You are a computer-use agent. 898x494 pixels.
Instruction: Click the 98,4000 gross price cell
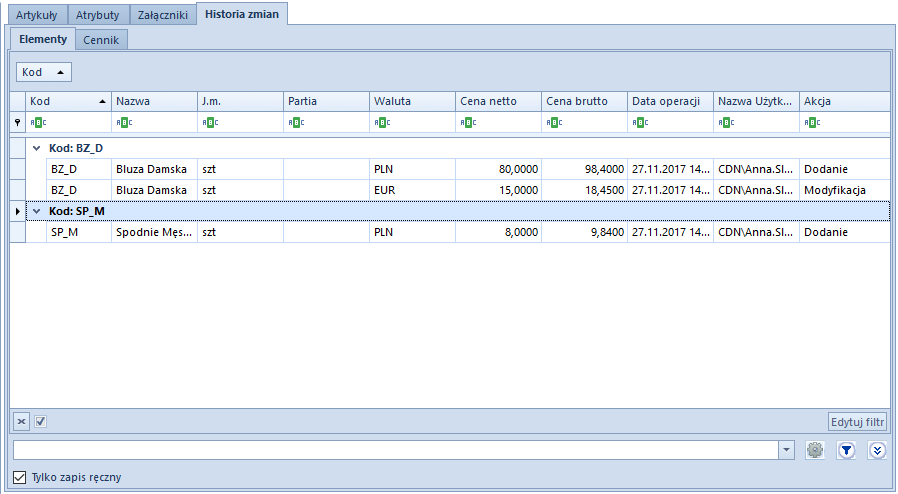pos(584,169)
